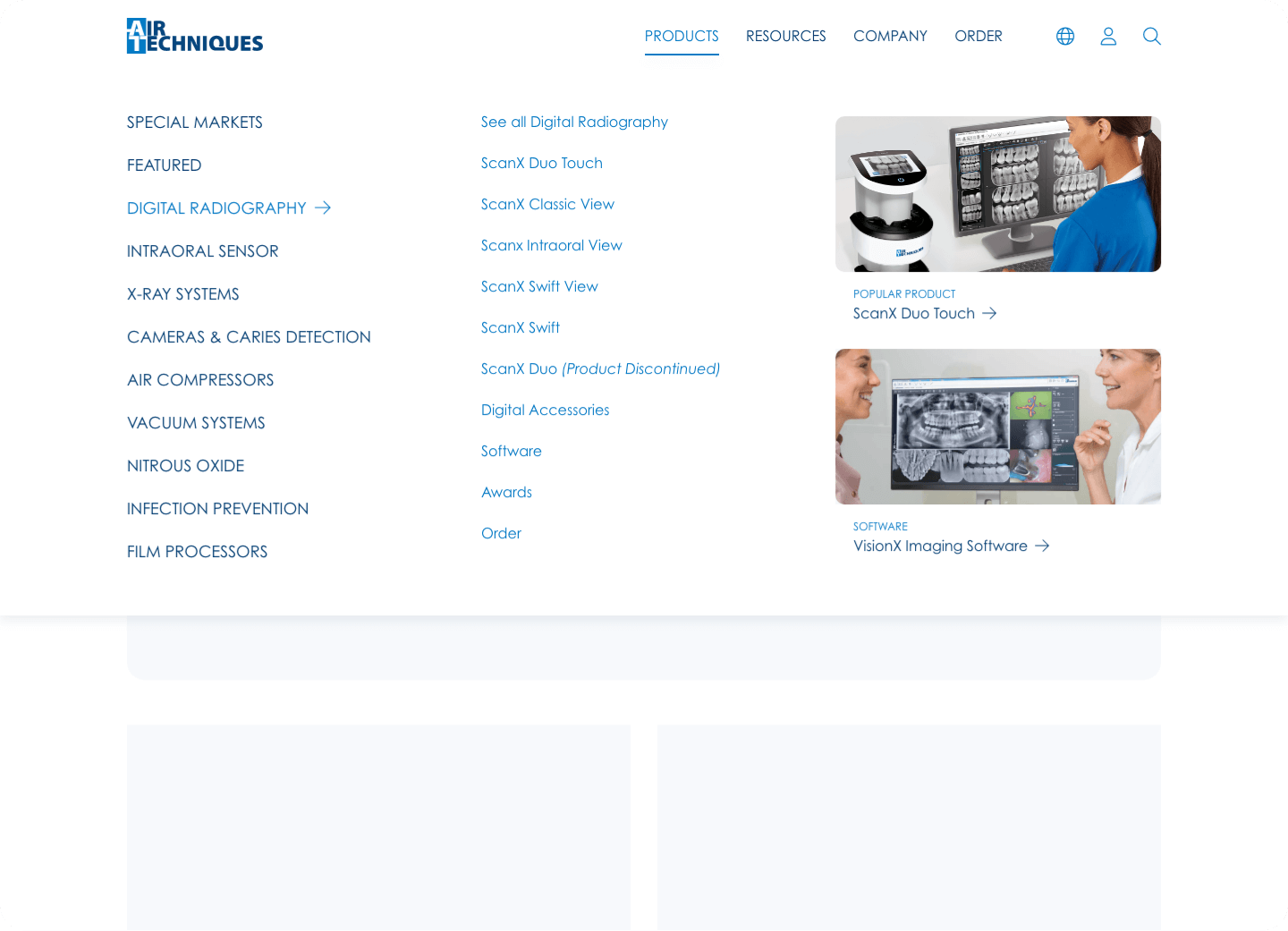Image resolution: width=1288 pixels, height=931 pixels.
Task: Select INFECTION PREVENTION category
Action: tap(217, 509)
